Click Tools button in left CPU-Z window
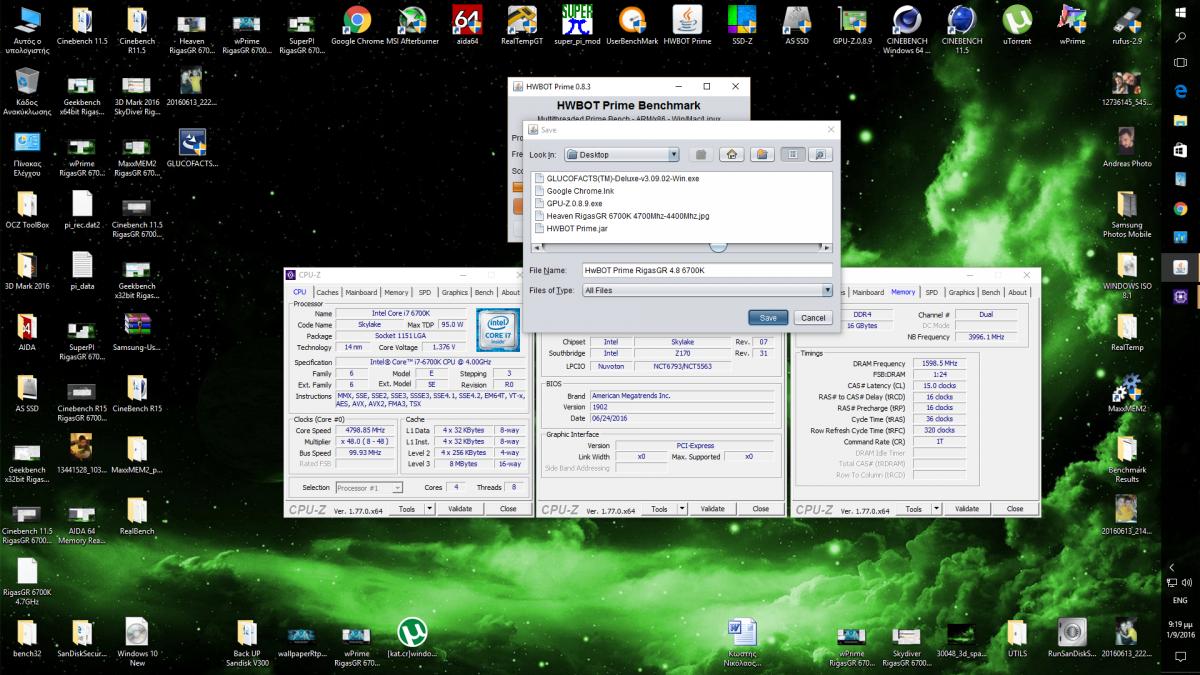 (406, 508)
